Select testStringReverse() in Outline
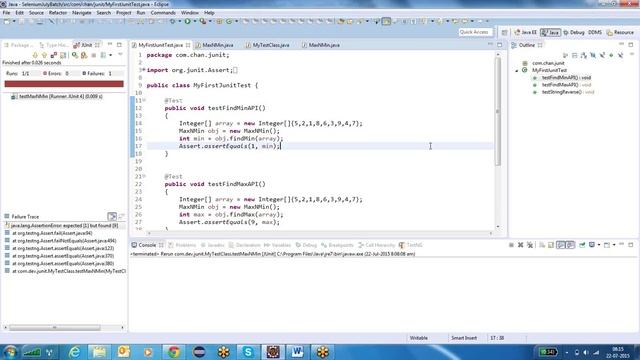The width and height of the screenshot is (640, 360). (564, 92)
